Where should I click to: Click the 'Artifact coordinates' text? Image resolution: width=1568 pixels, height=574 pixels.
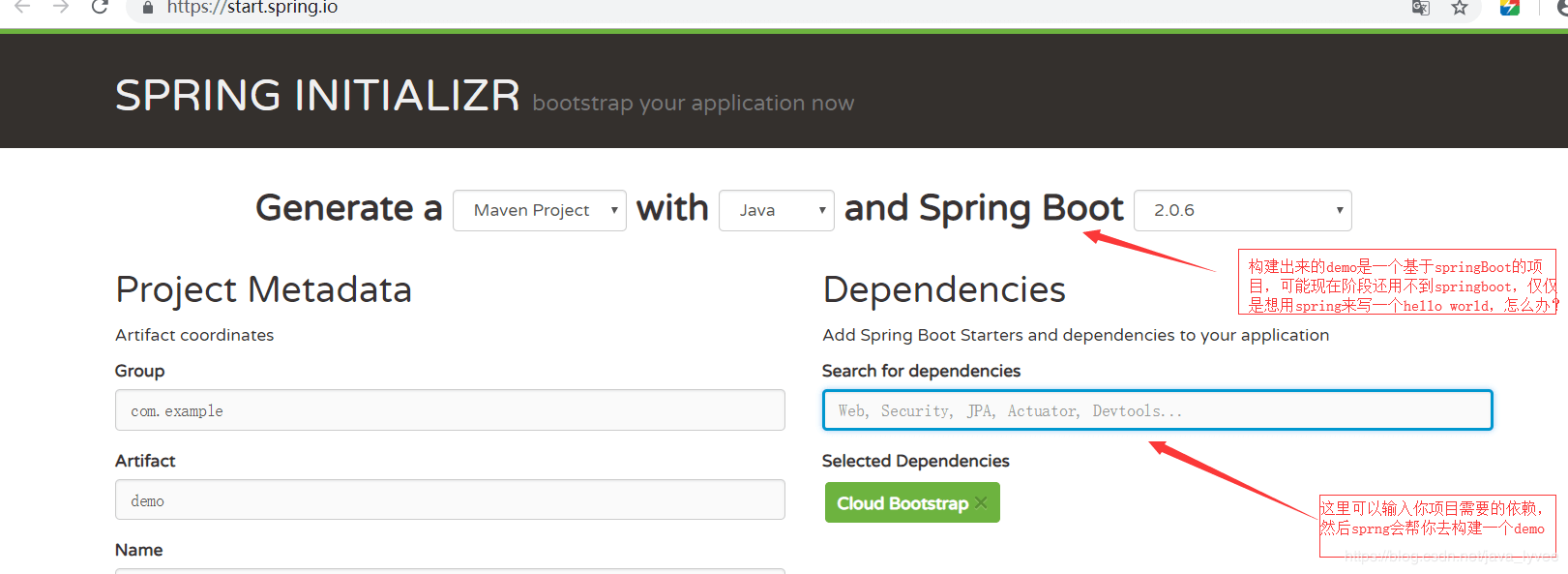click(x=194, y=335)
